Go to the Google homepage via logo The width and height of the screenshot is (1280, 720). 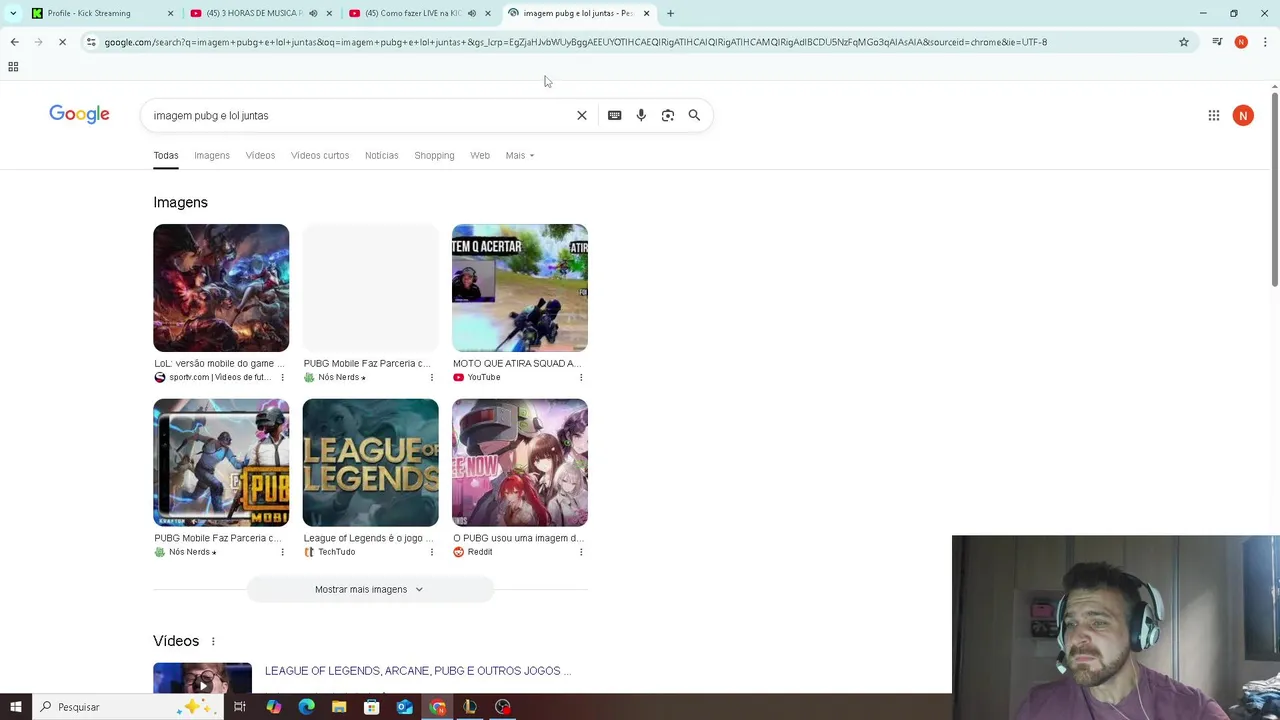[79, 114]
